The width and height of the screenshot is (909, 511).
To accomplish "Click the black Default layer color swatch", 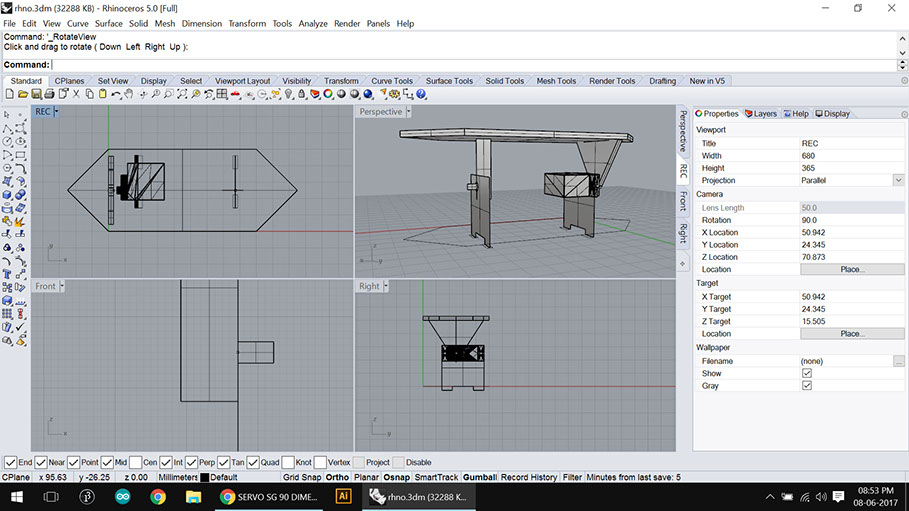I will click(205, 478).
